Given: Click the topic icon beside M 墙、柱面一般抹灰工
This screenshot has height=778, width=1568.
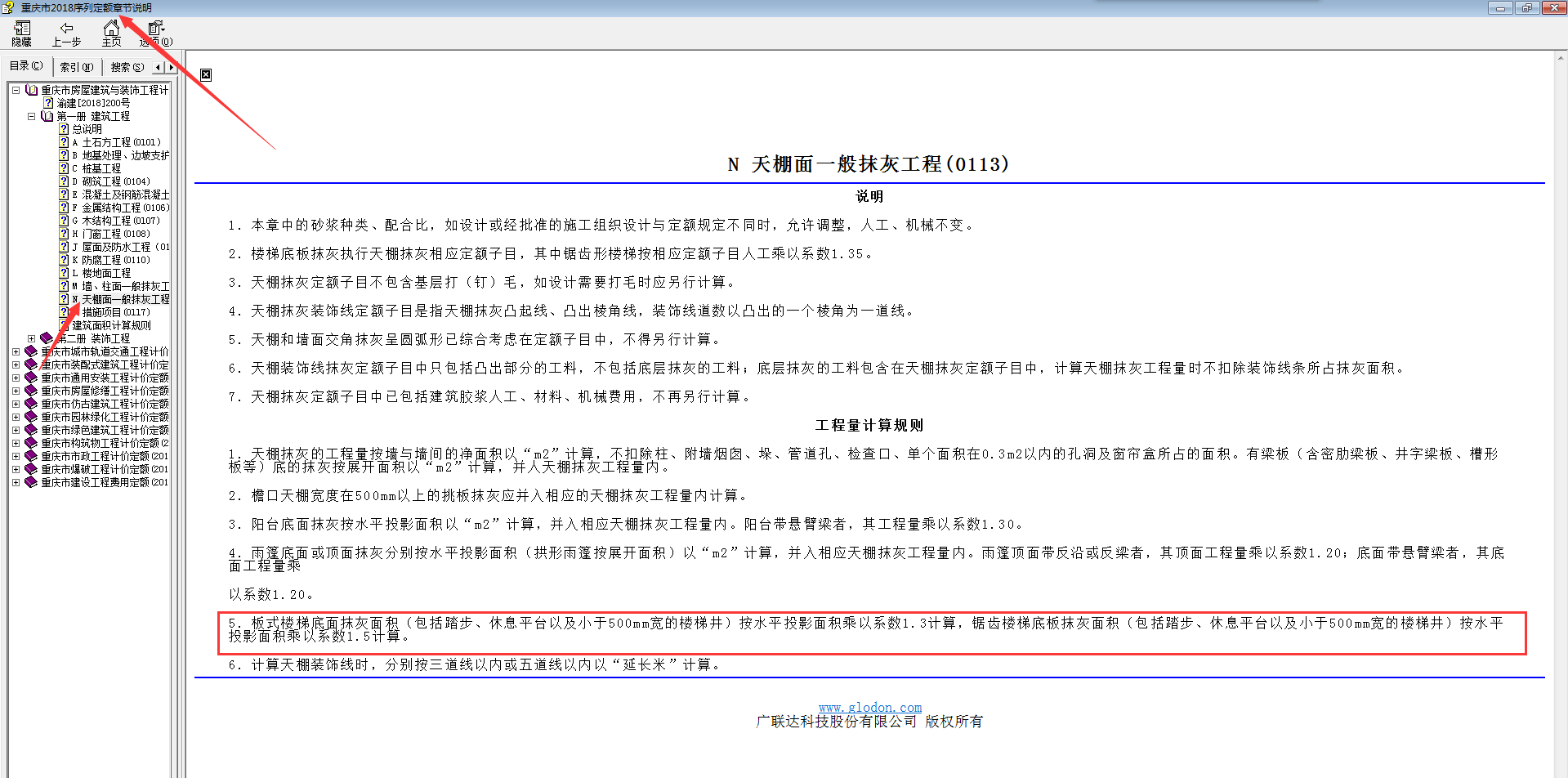Looking at the screenshot, I should (x=64, y=286).
